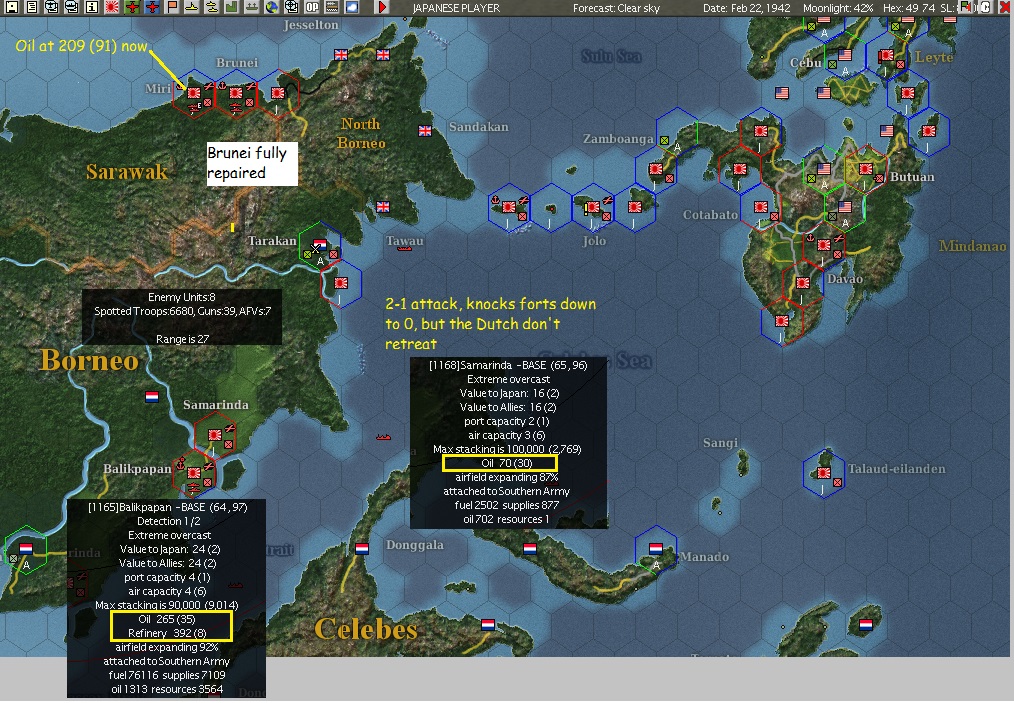This screenshot has width=1014, height=703.
Task: Select the Japanese base at Jolo hex
Action: coord(593,208)
